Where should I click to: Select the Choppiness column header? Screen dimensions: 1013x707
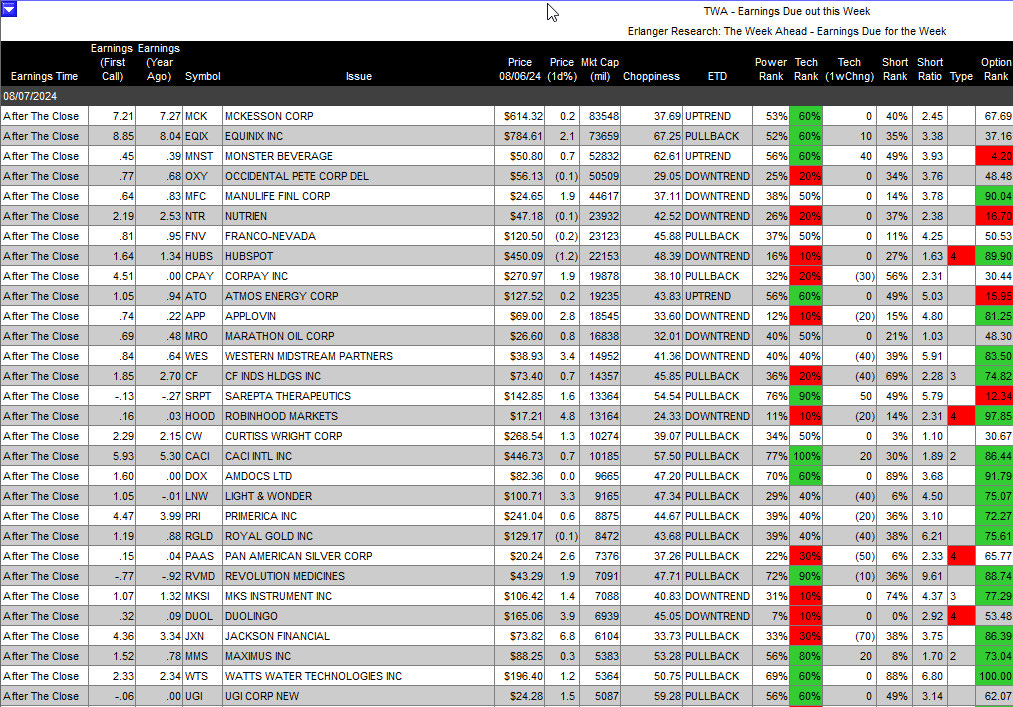point(651,76)
